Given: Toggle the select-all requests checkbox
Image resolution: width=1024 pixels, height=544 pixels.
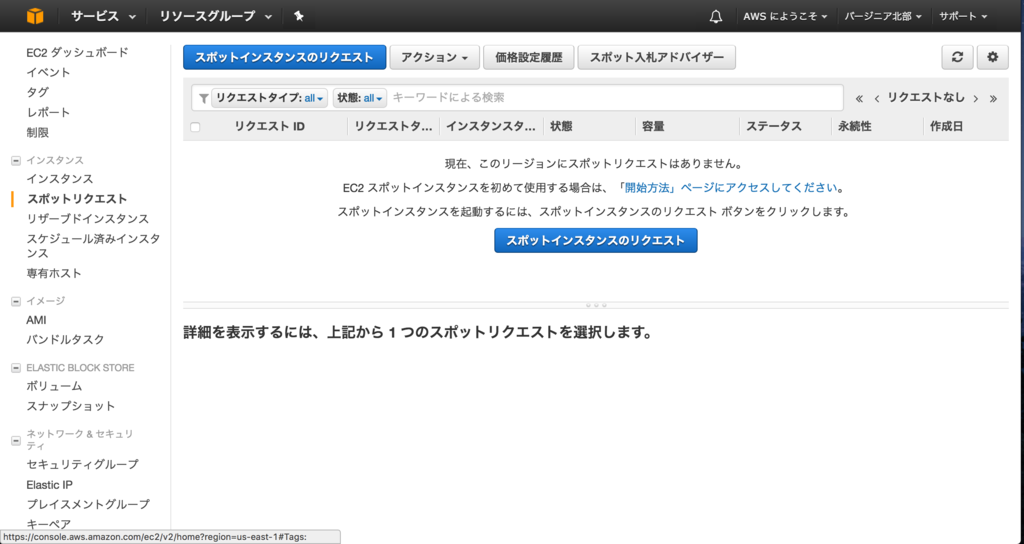Looking at the screenshot, I should pos(195,127).
